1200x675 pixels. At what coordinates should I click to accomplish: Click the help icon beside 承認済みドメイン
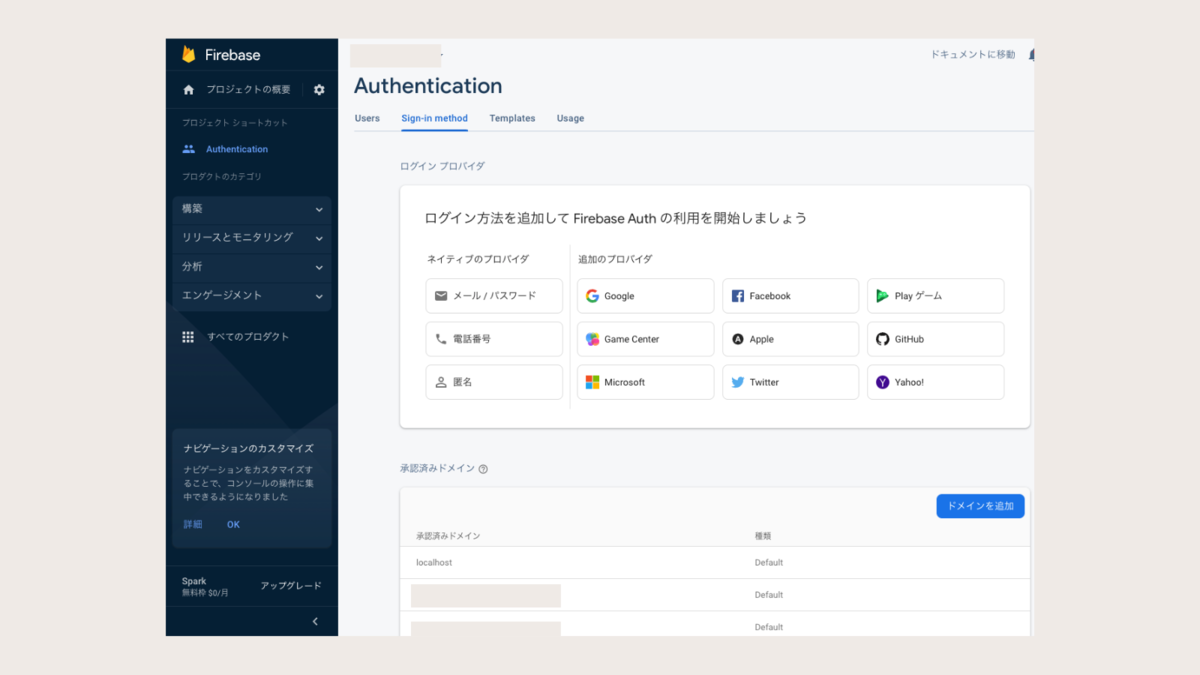pyautogui.click(x=483, y=469)
